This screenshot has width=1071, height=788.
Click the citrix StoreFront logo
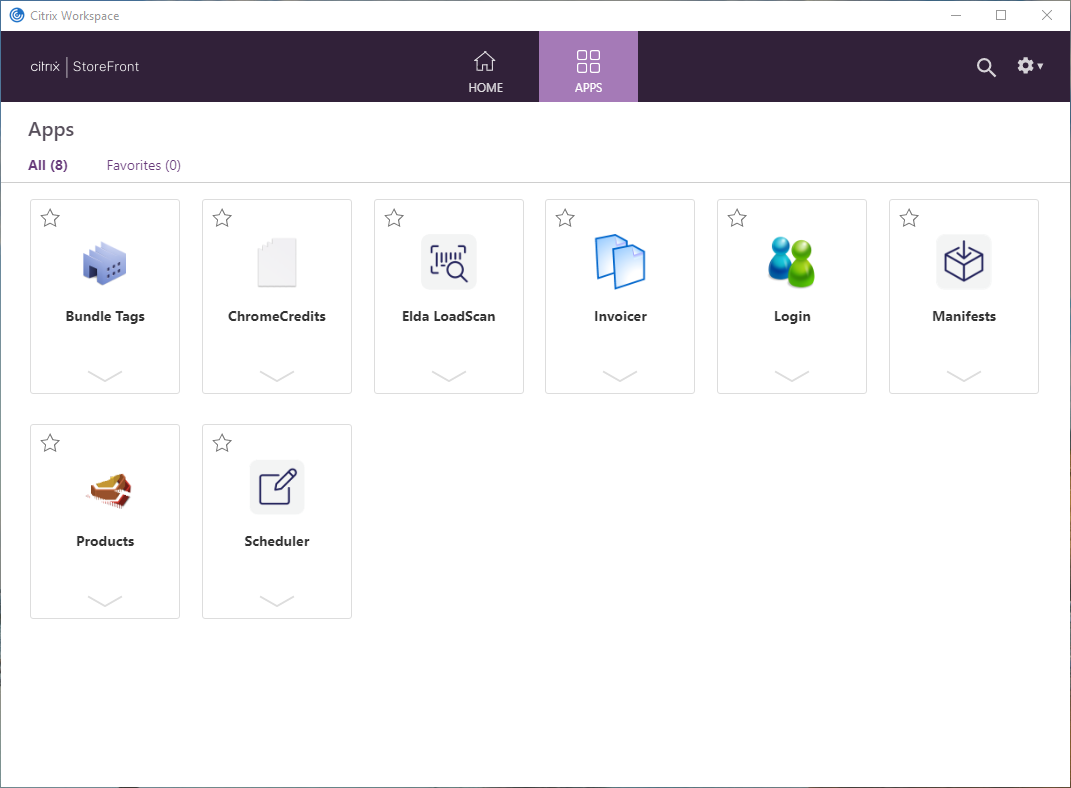[x=84, y=66]
